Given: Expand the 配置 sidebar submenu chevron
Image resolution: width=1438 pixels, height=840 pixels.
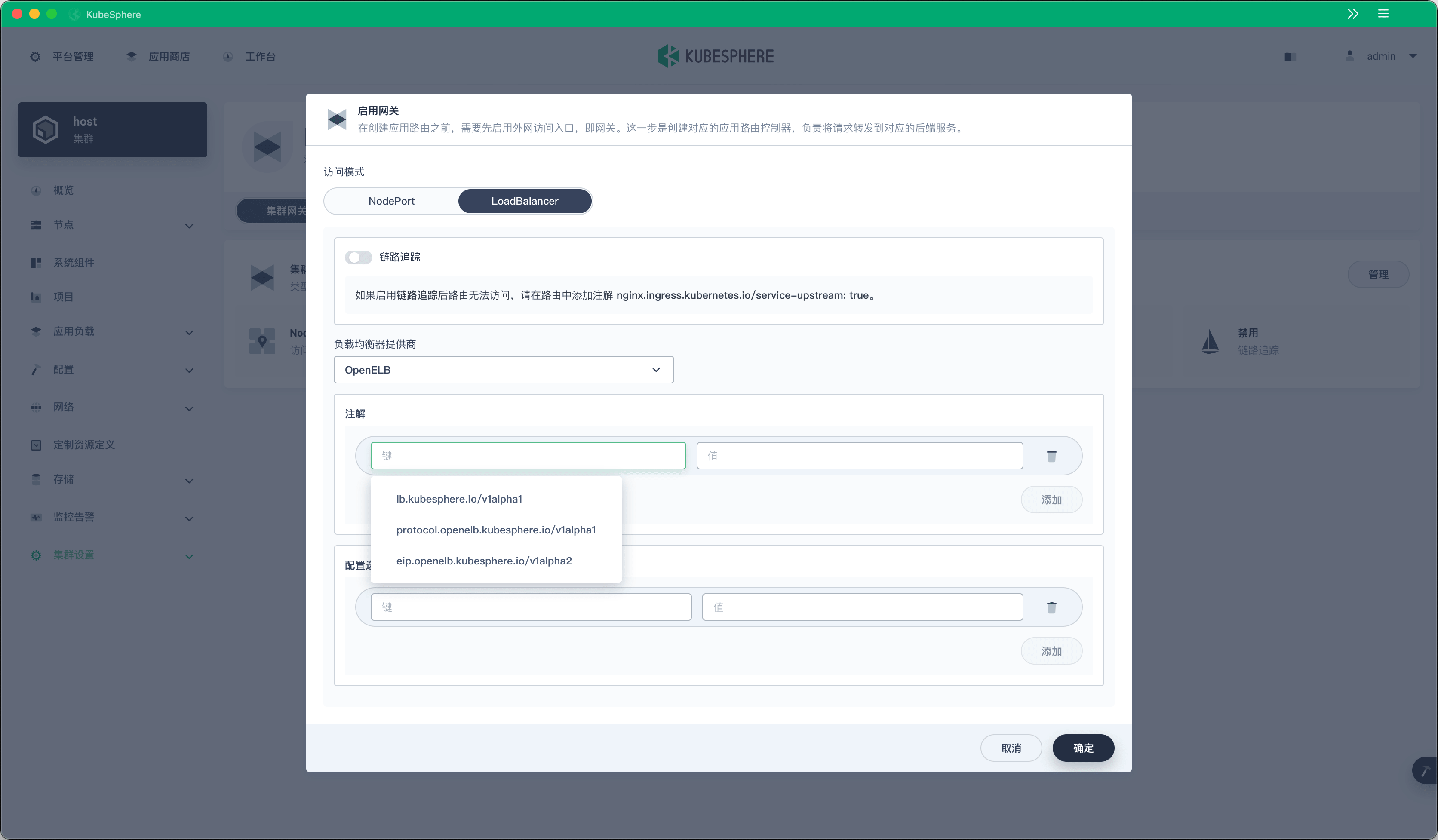Looking at the screenshot, I should click(190, 370).
